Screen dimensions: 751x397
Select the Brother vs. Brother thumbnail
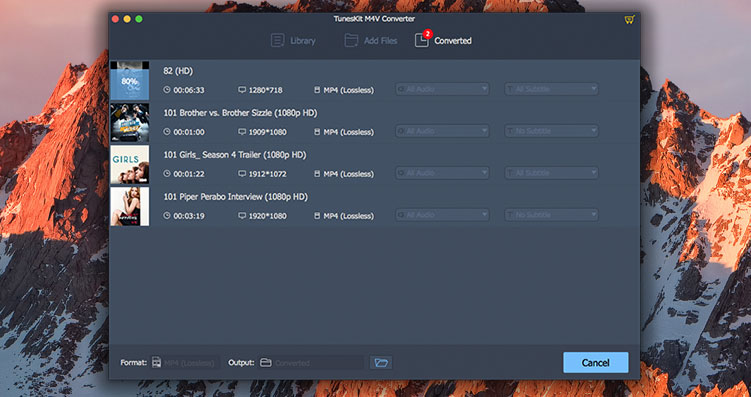tap(129, 123)
